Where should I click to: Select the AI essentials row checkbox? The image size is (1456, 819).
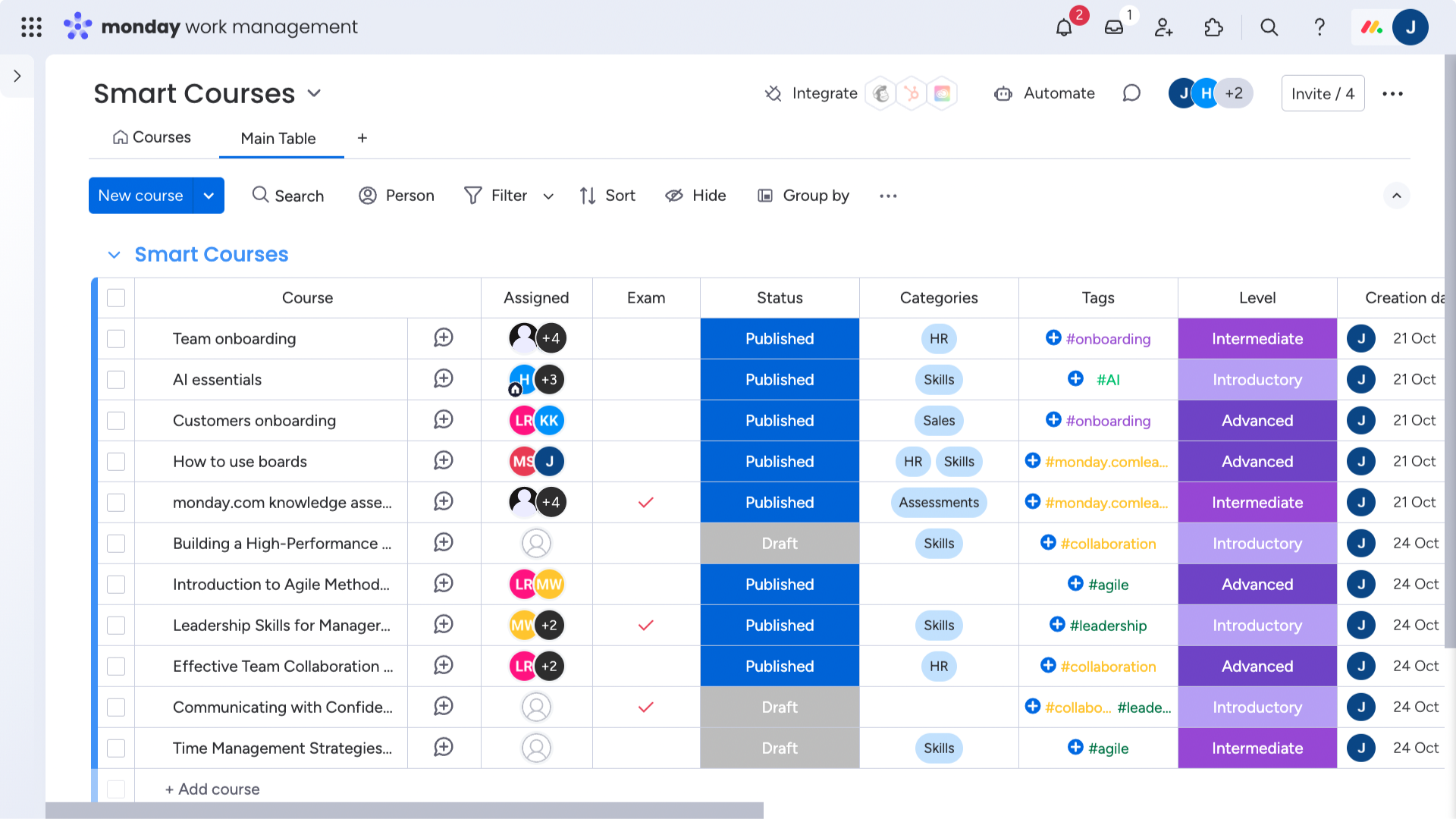[x=116, y=379]
